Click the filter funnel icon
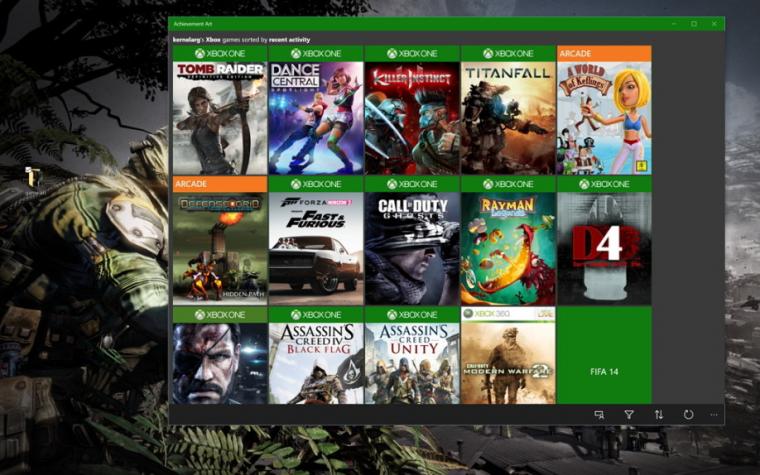Image resolution: width=760 pixels, height=475 pixels. (629, 415)
